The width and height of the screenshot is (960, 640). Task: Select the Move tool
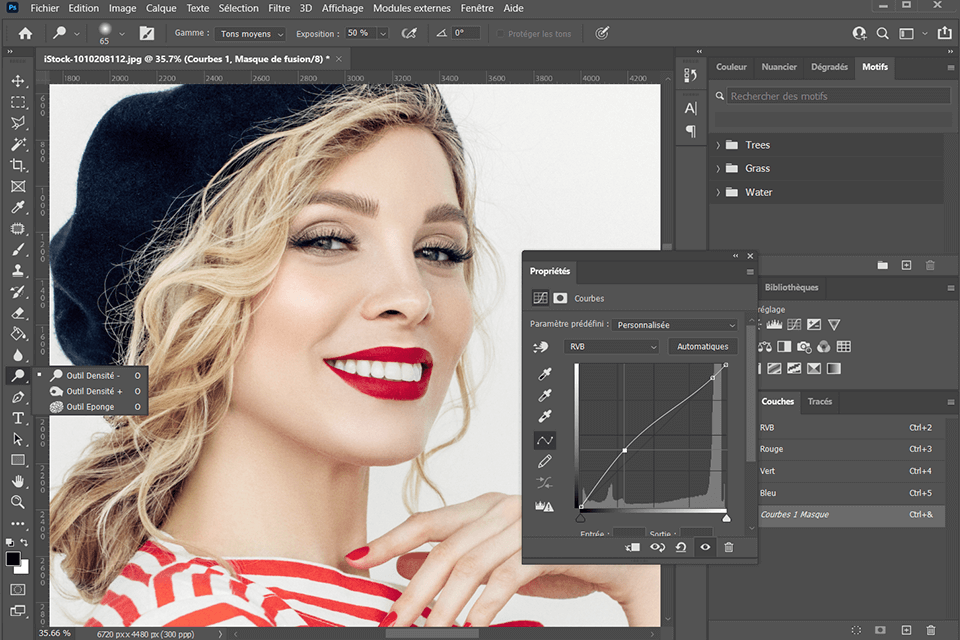[18, 81]
